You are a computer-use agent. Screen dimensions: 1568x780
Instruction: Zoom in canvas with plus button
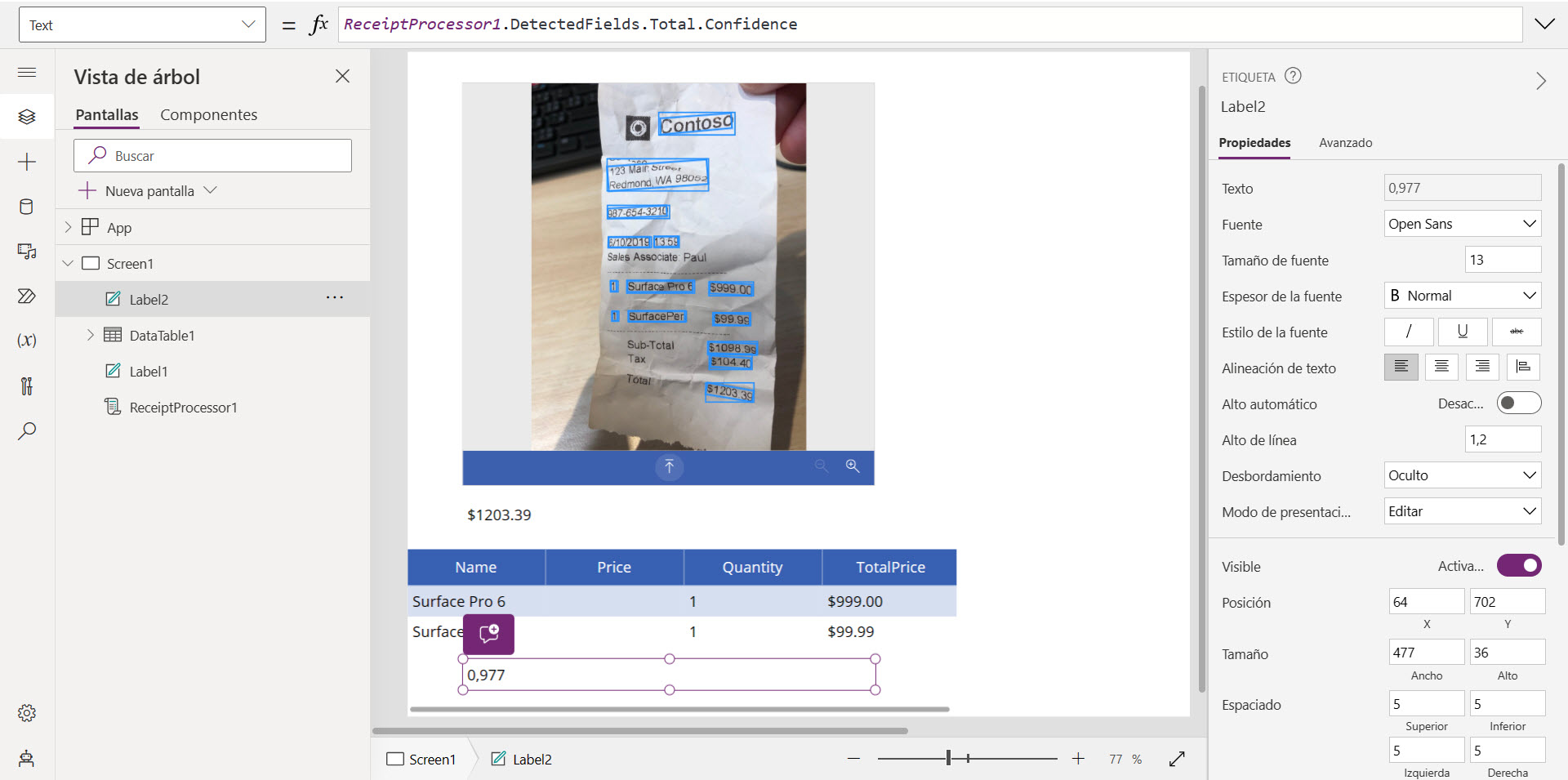coord(1078,759)
